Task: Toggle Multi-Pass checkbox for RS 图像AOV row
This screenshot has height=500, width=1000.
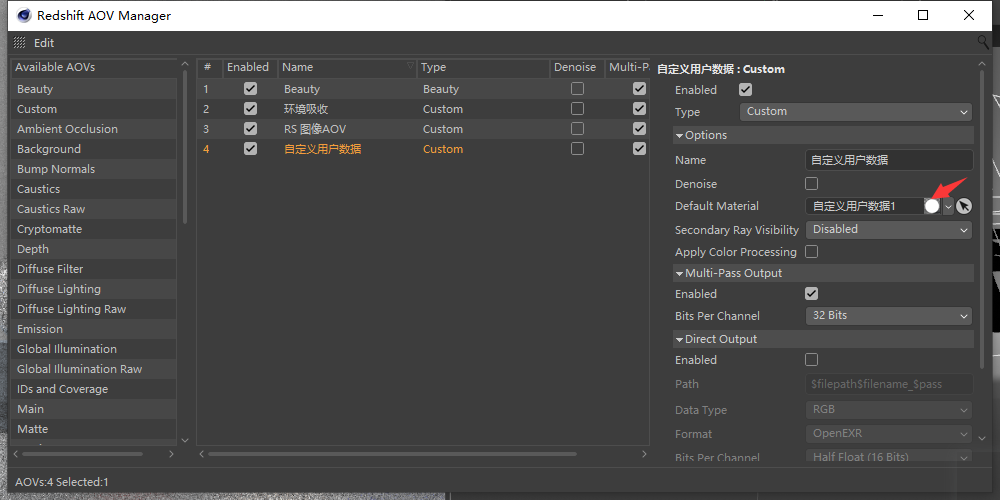Action: [639, 129]
